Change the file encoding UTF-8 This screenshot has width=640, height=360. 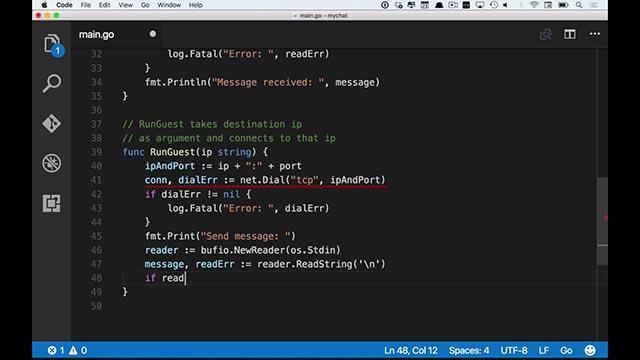[514, 351]
